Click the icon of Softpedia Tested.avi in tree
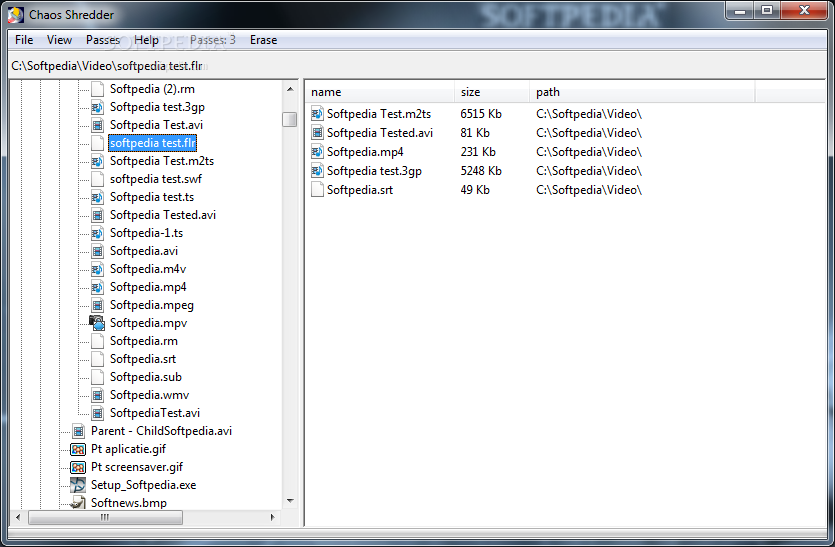The width and height of the screenshot is (835, 547). [x=97, y=215]
